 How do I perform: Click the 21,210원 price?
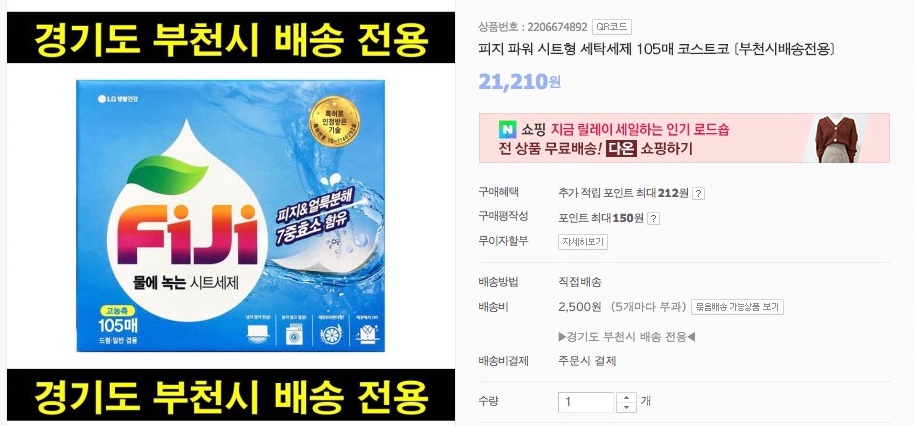pos(519,82)
